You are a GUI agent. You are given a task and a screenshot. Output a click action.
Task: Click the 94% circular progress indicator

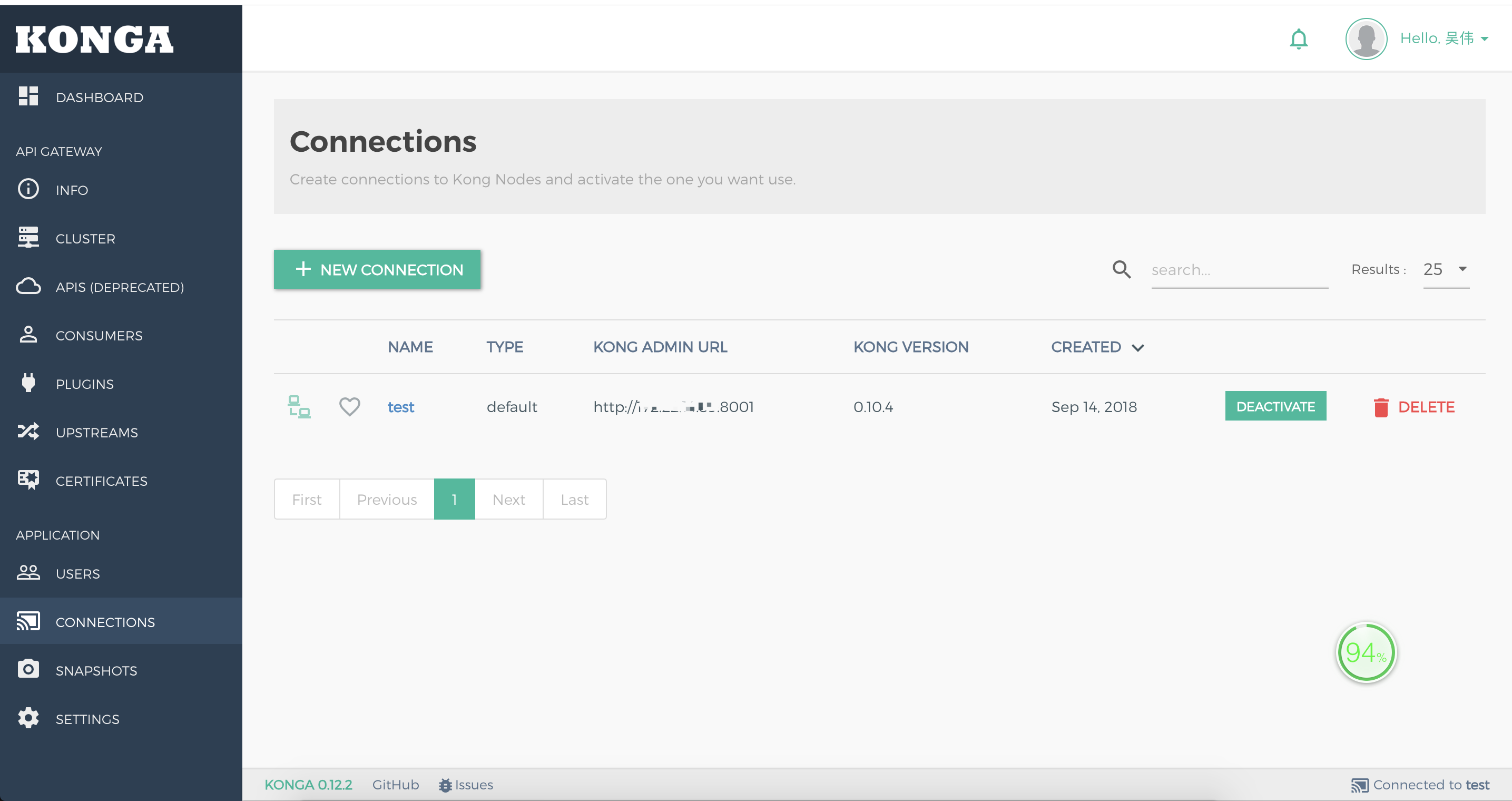(1366, 652)
